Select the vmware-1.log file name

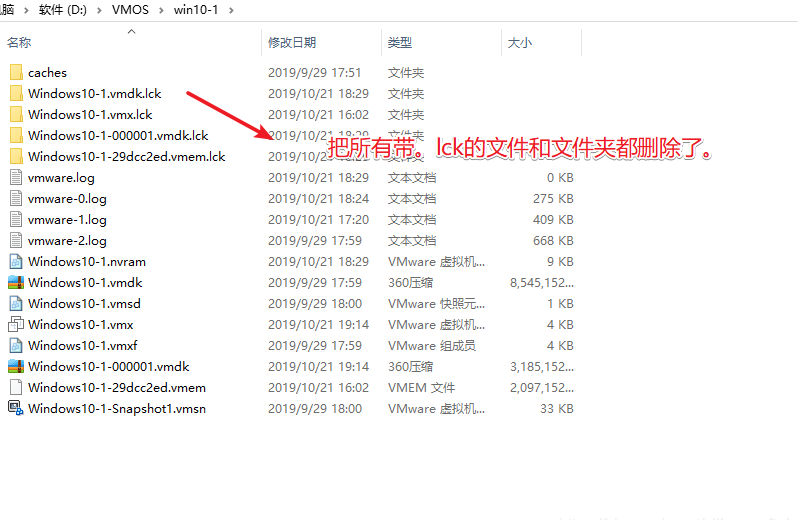pos(67,219)
